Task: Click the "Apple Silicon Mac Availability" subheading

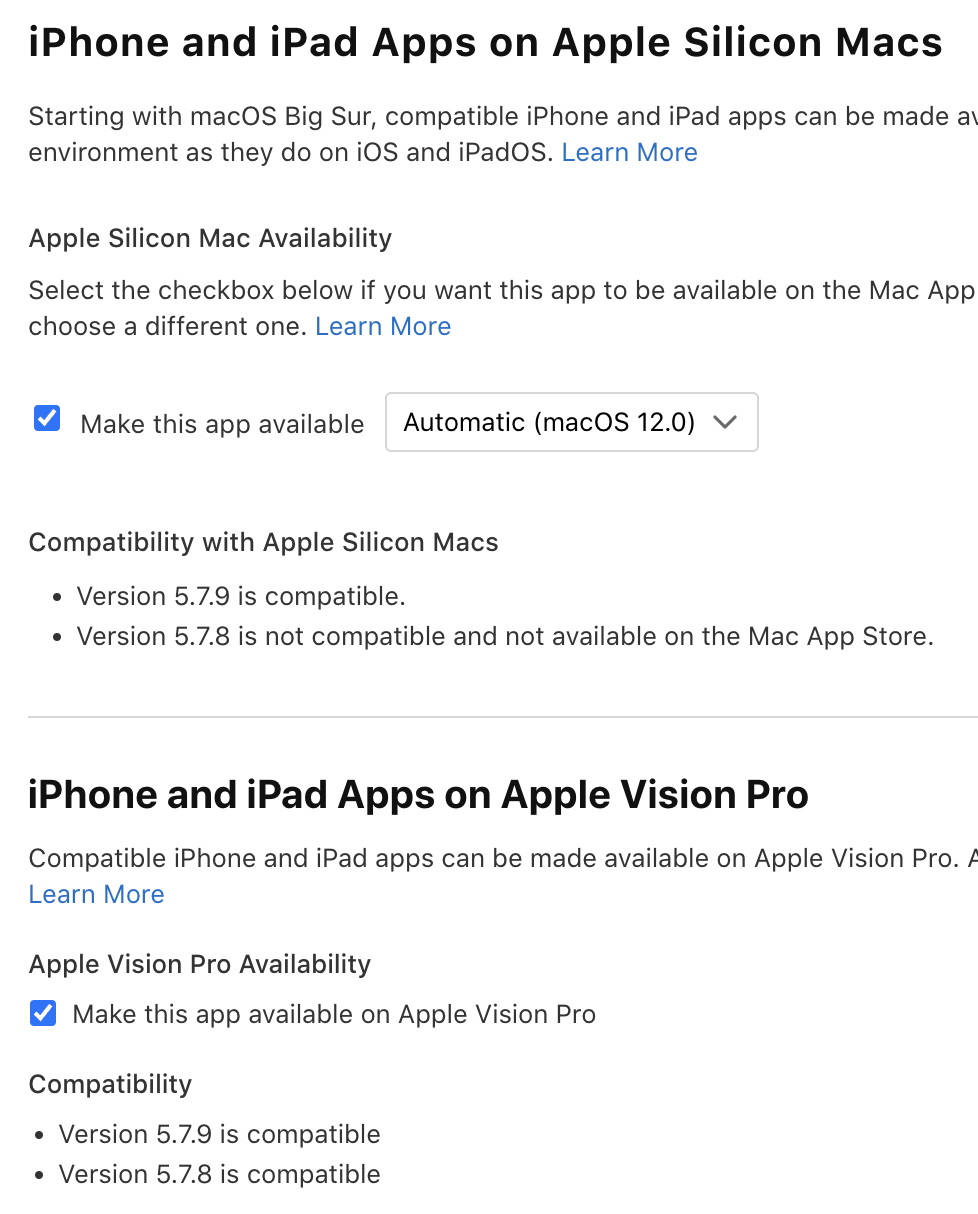Action: tap(210, 239)
